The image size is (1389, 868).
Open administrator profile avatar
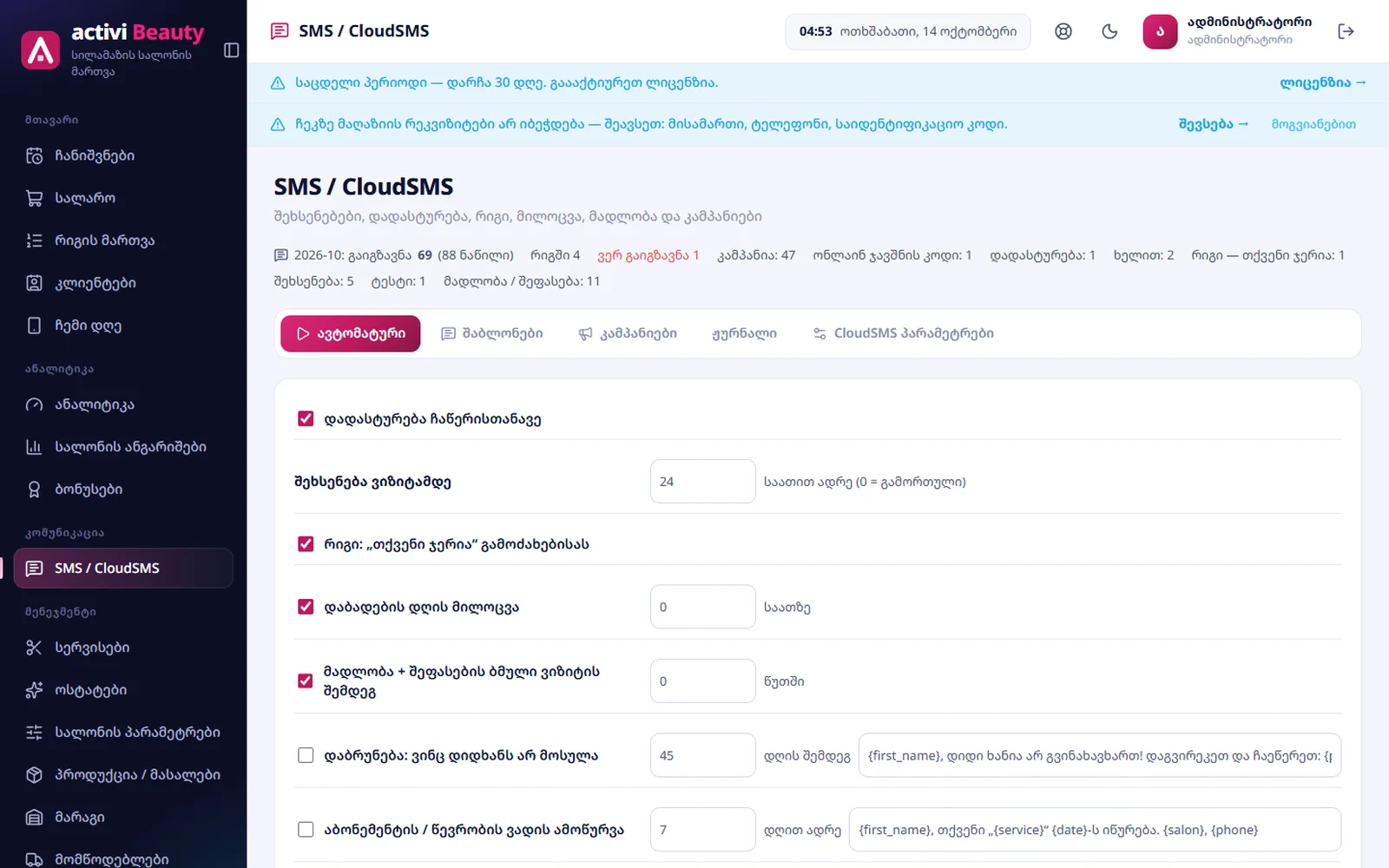[1160, 31]
